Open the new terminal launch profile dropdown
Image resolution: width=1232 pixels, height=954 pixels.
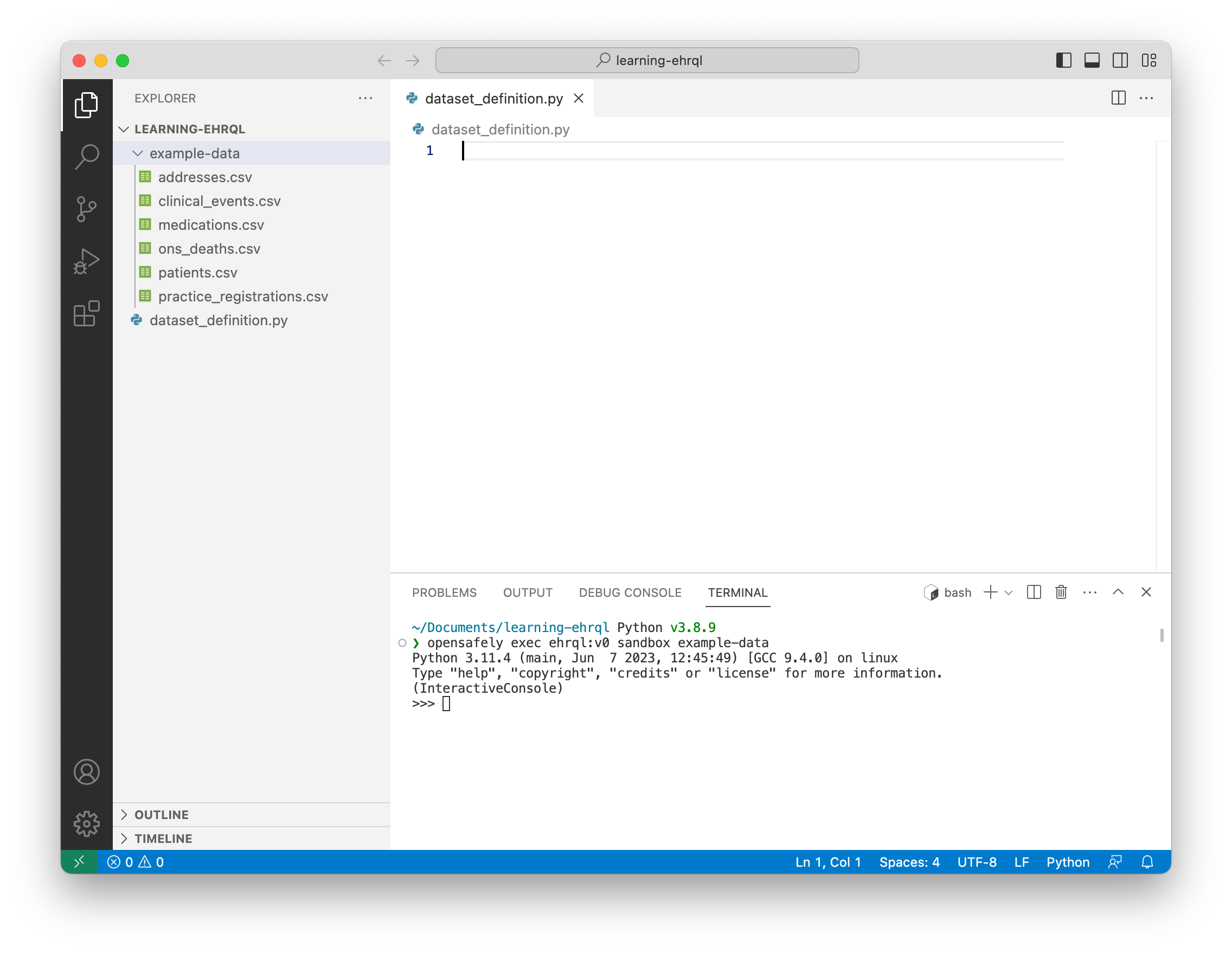1009,592
